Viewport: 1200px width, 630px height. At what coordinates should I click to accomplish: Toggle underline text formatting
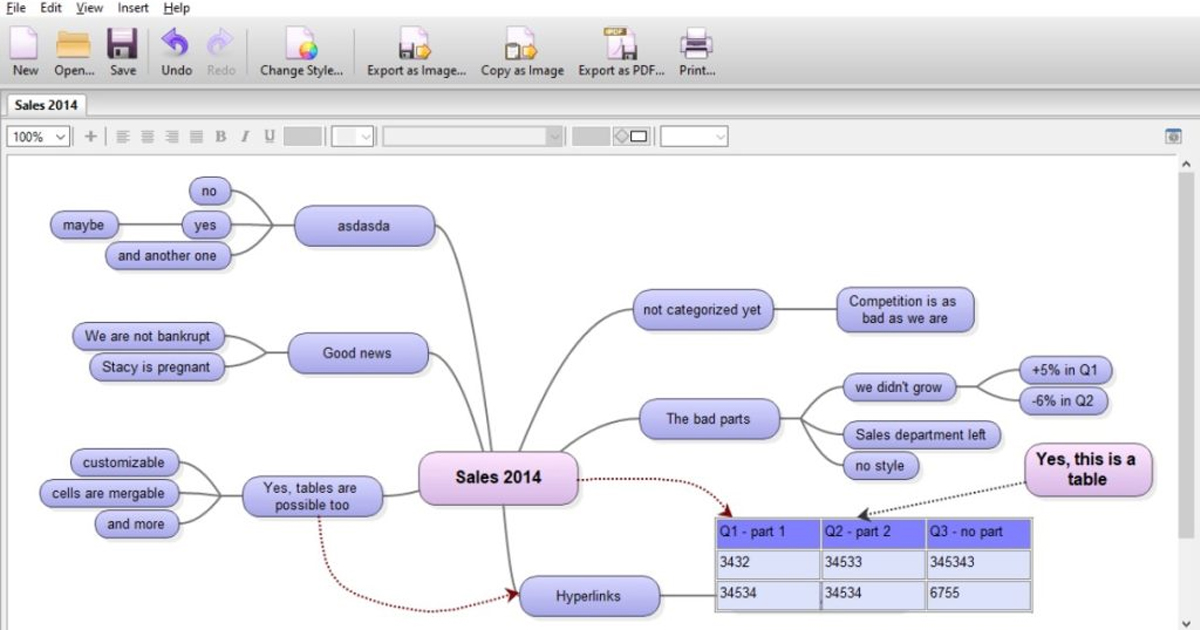pyautogui.click(x=269, y=137)
